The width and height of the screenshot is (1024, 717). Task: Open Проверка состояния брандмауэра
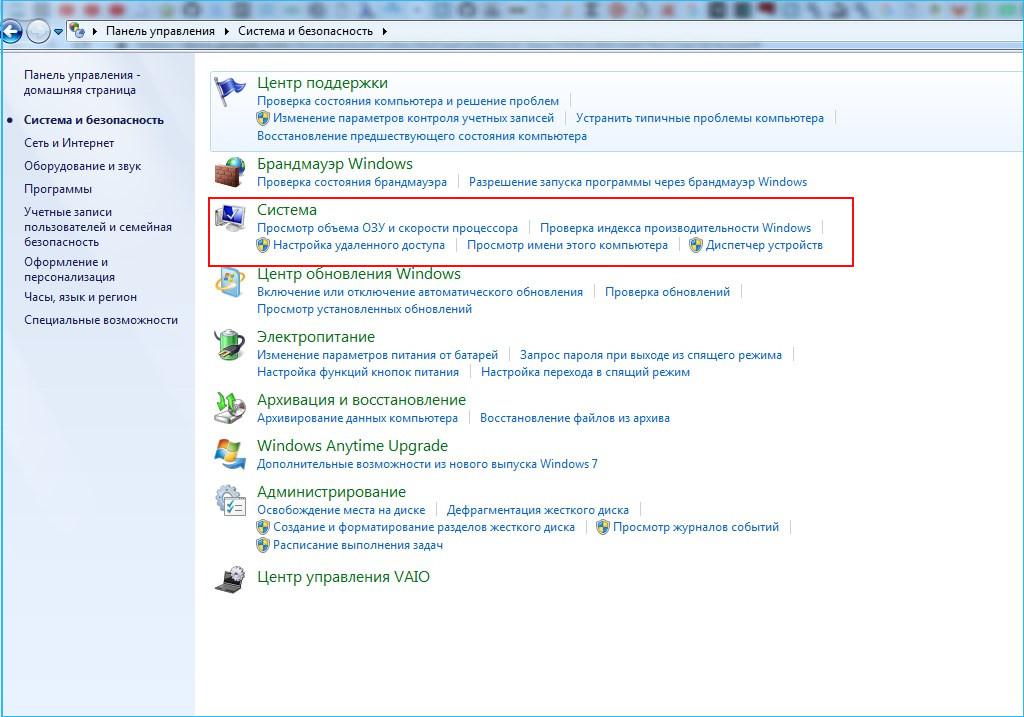pos(351,182)
